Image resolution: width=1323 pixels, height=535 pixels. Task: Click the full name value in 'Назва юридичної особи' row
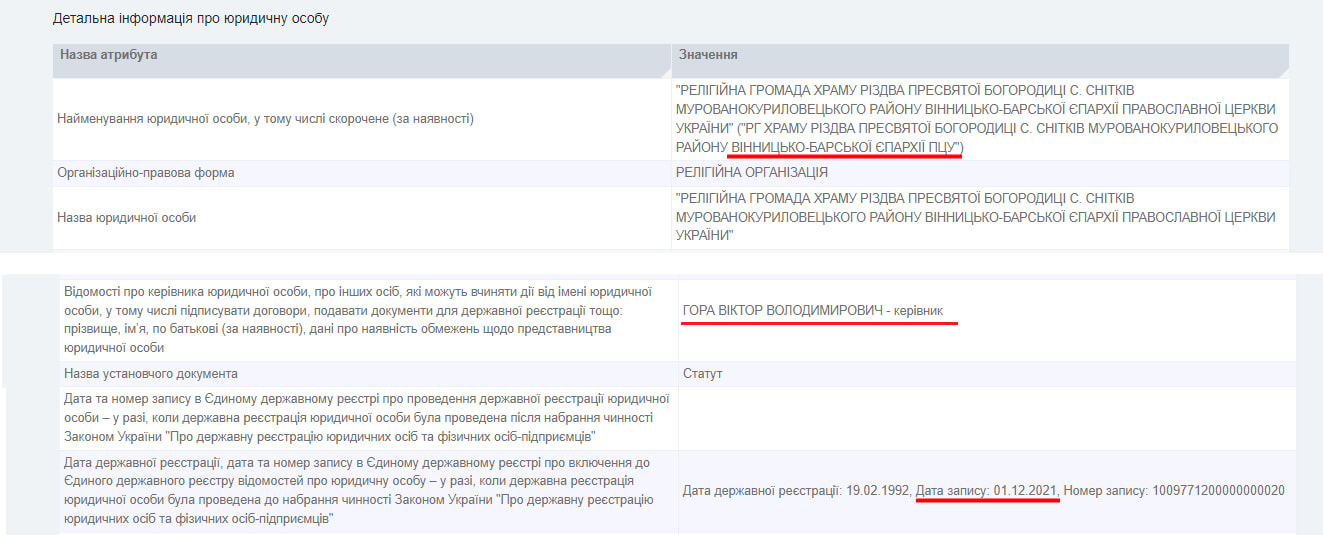pyautogui.click(x=976, y=217)
